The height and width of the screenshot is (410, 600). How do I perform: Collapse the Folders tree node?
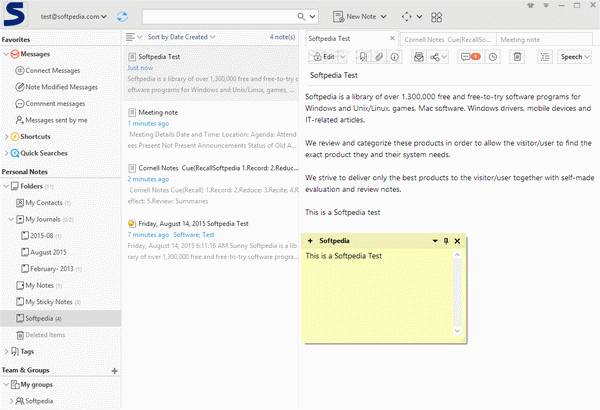tap(6, 186)
